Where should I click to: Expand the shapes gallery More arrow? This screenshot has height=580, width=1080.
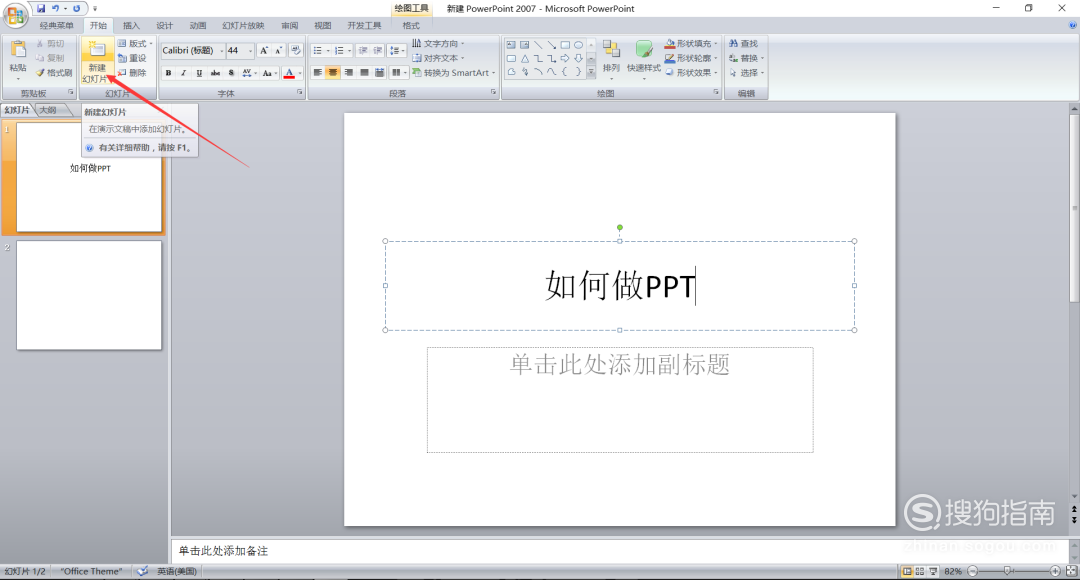(591, 72)
